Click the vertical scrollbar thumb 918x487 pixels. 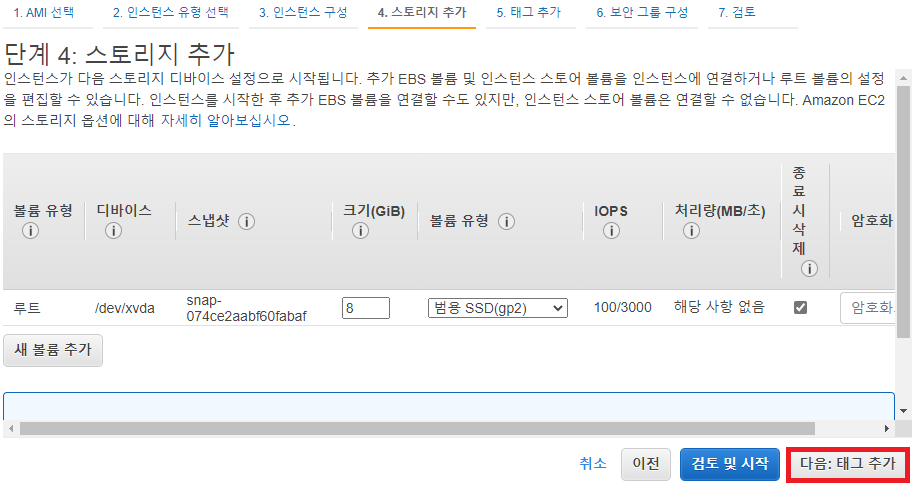904,212
